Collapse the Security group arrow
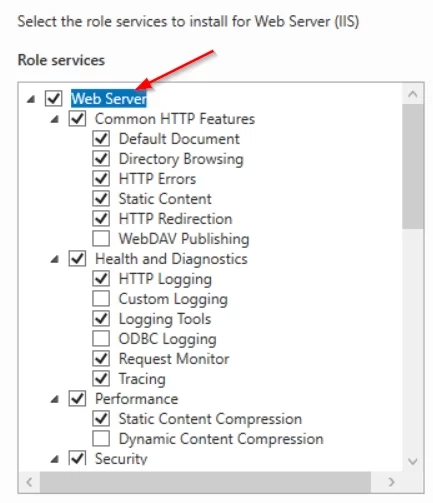433x503 pixels. pos(55,459)
